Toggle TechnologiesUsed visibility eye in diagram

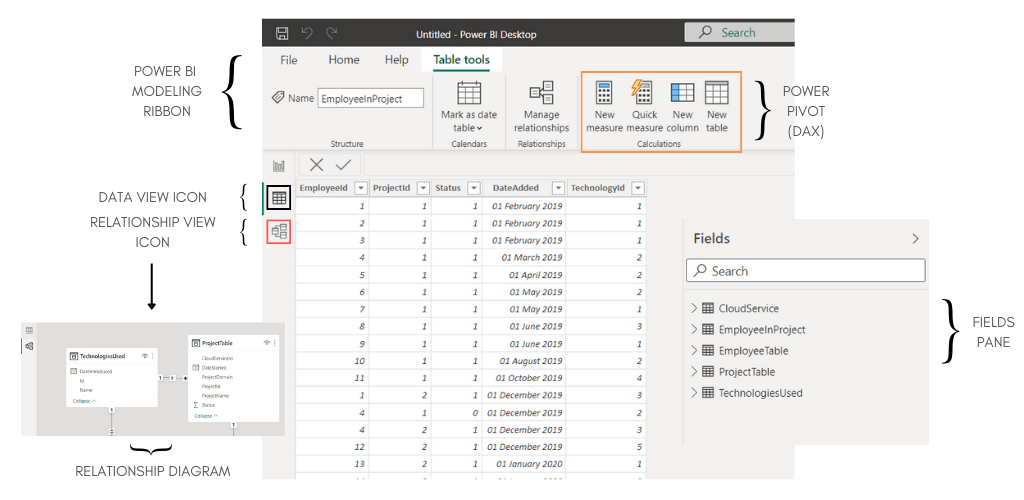tap(144, 356)
